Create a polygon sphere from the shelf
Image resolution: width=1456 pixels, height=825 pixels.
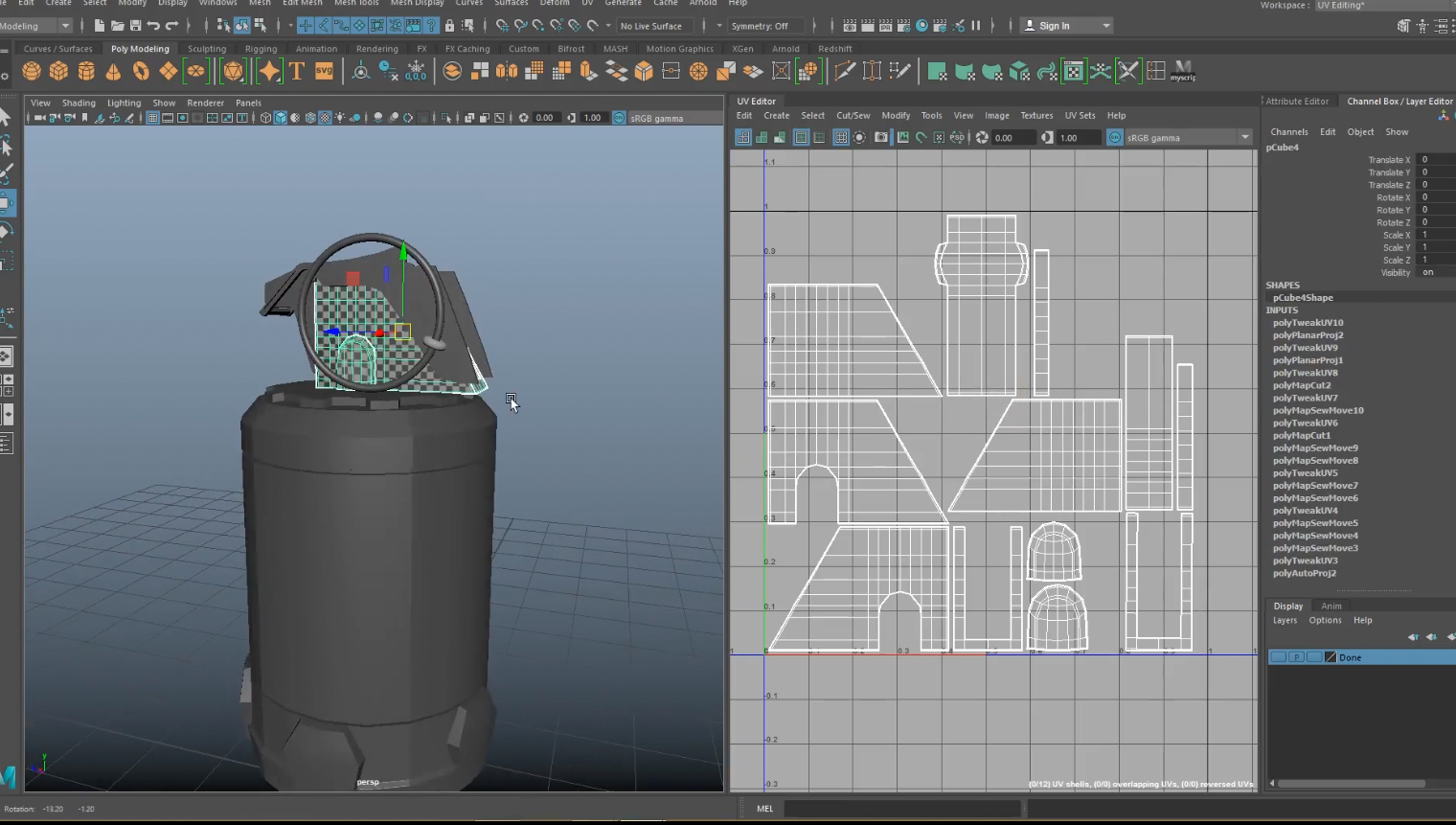pos(32,71)
